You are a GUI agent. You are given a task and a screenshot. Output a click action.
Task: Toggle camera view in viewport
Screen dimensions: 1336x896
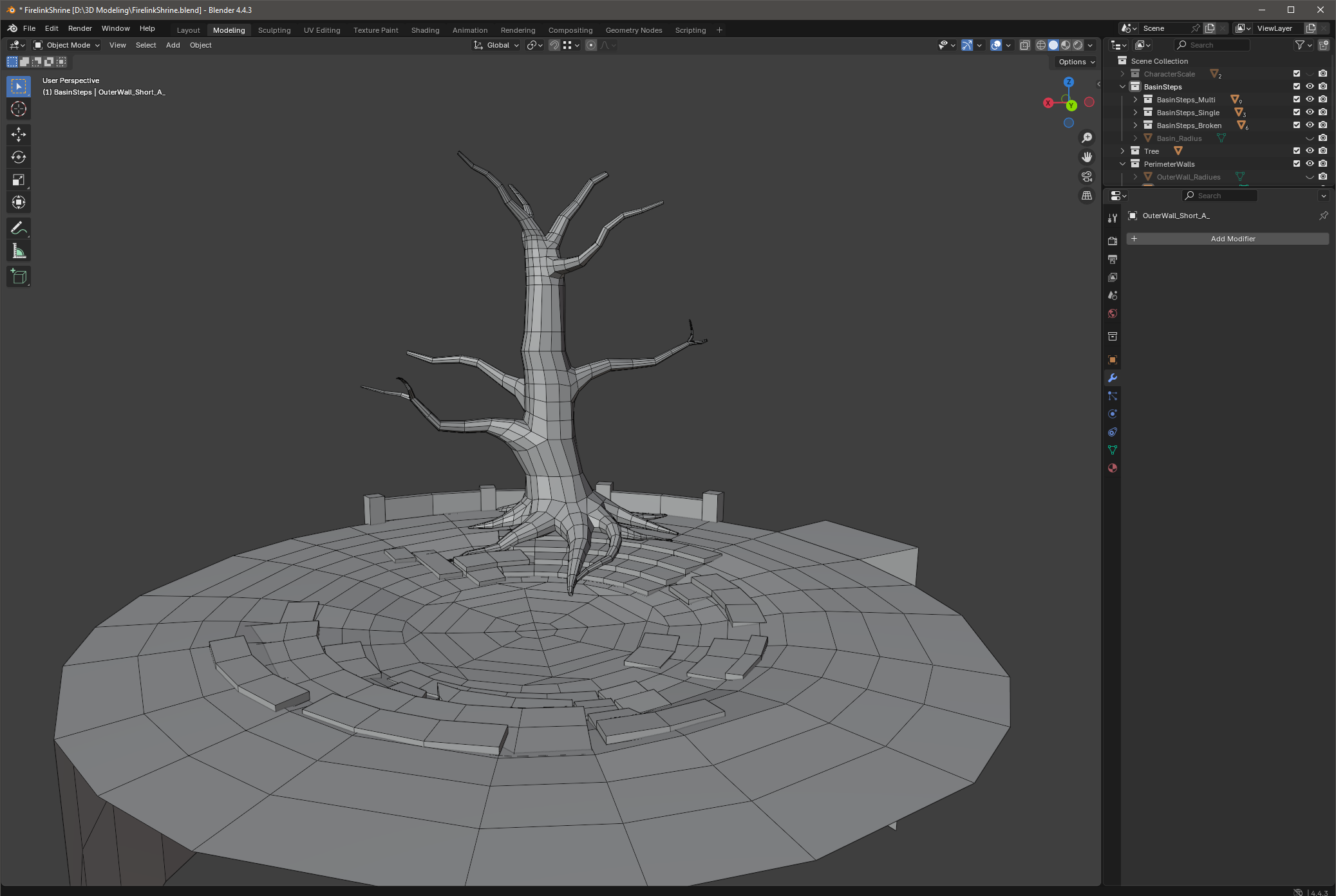pos(1087,176)
